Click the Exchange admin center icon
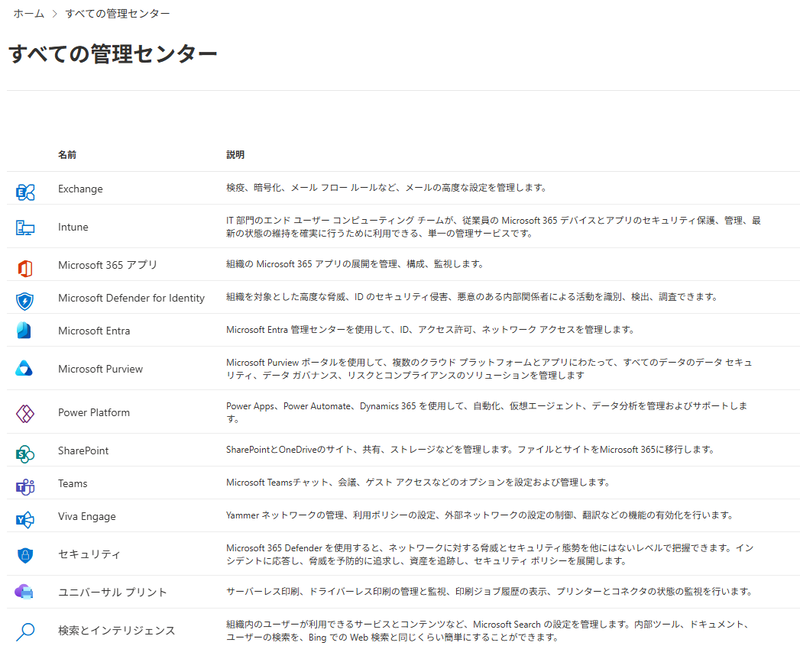 click(x=25, y=192)
